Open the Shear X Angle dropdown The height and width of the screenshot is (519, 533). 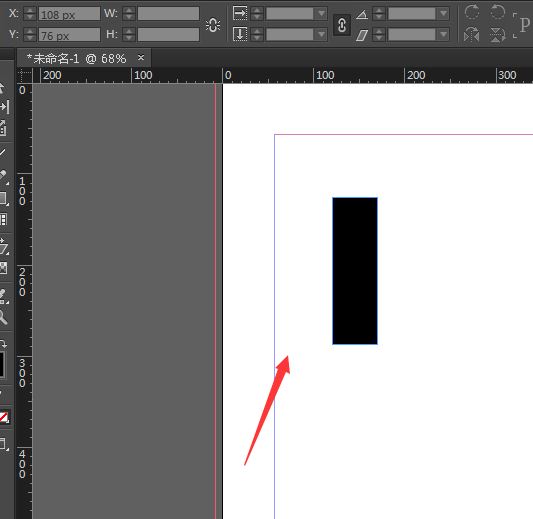click(443, 34)
